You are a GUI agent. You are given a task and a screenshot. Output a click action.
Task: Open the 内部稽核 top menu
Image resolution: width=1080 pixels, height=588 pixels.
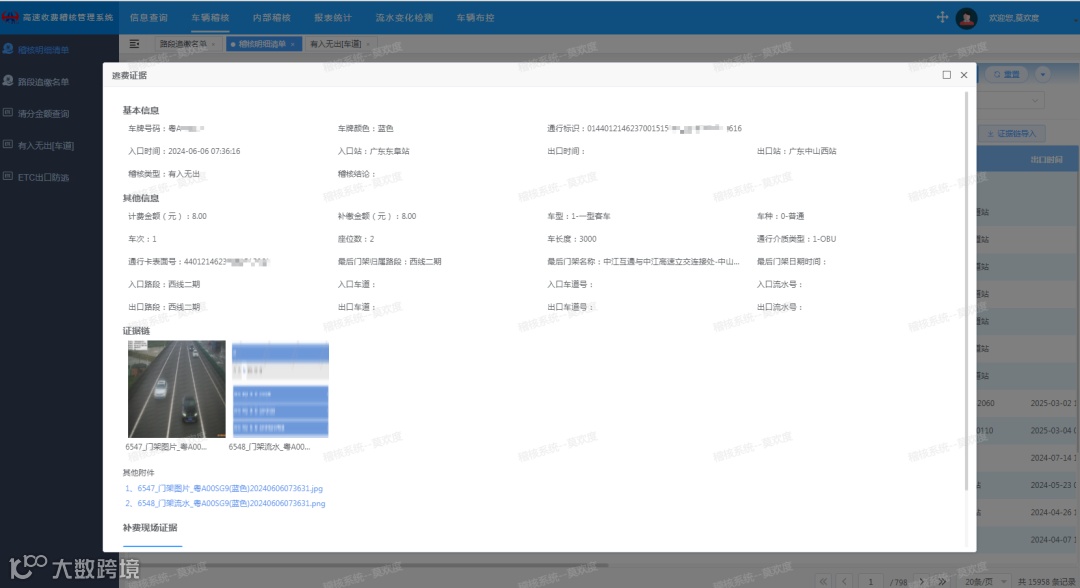coord(271,18)
